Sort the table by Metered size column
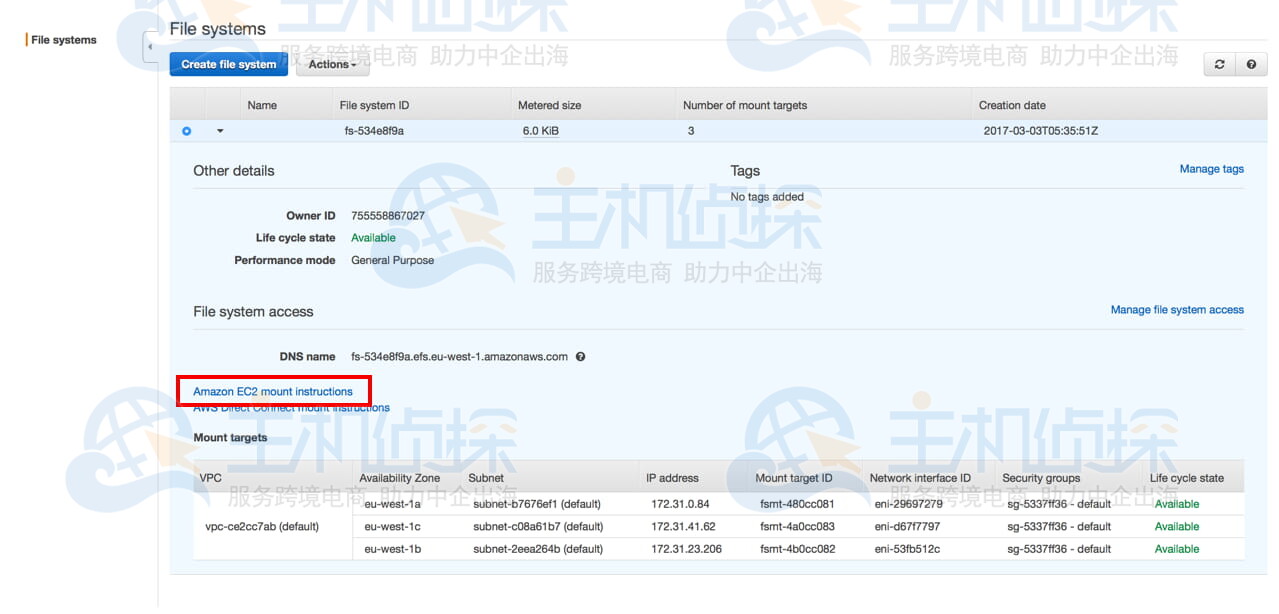Viewport: 1279px width, 614px height. (x=550, y=104)
